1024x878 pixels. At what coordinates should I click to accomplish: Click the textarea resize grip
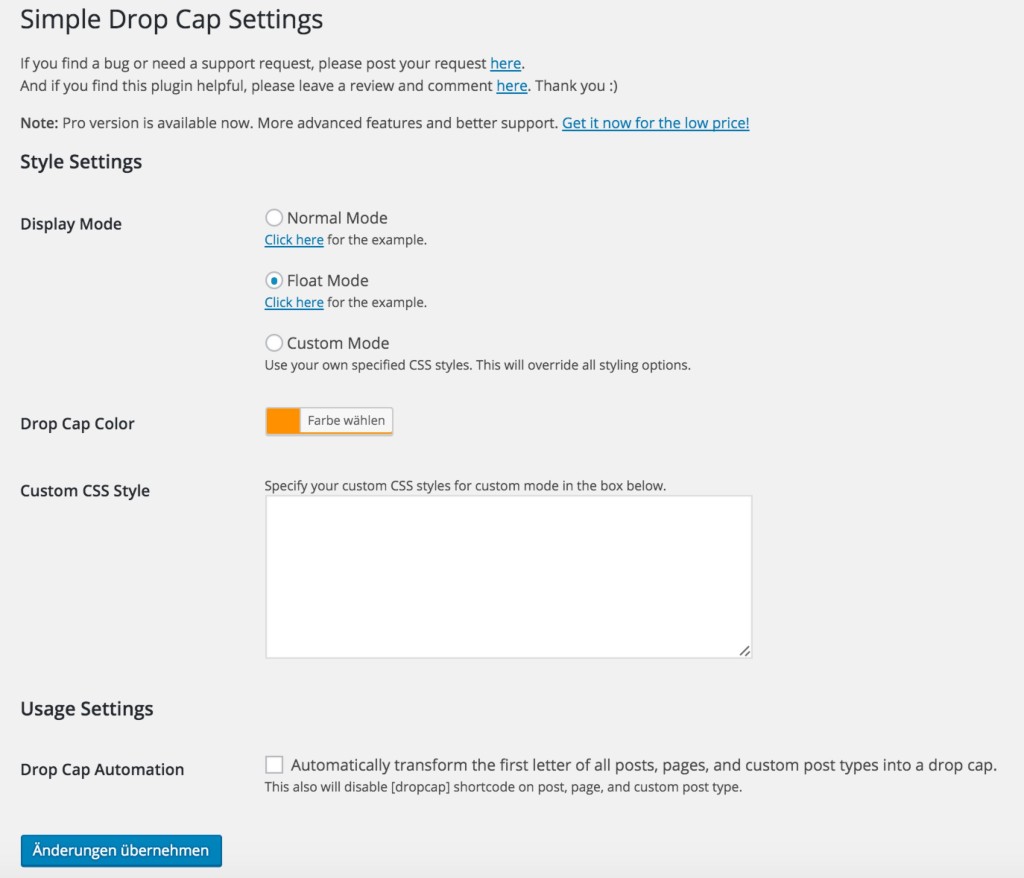(746, 651)
